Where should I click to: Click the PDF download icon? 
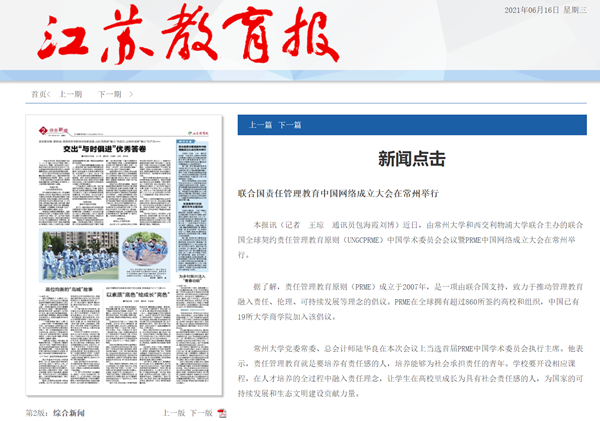222,412
